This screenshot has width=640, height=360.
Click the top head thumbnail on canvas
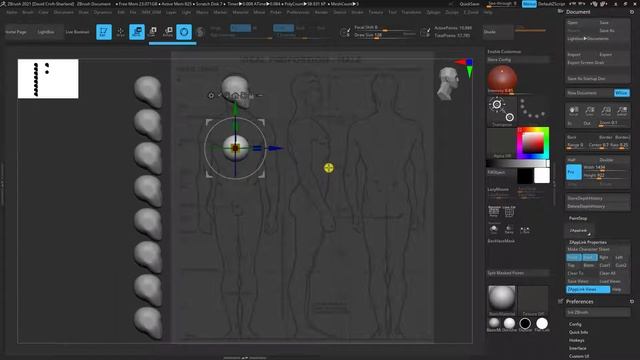[x=148, y=91]
